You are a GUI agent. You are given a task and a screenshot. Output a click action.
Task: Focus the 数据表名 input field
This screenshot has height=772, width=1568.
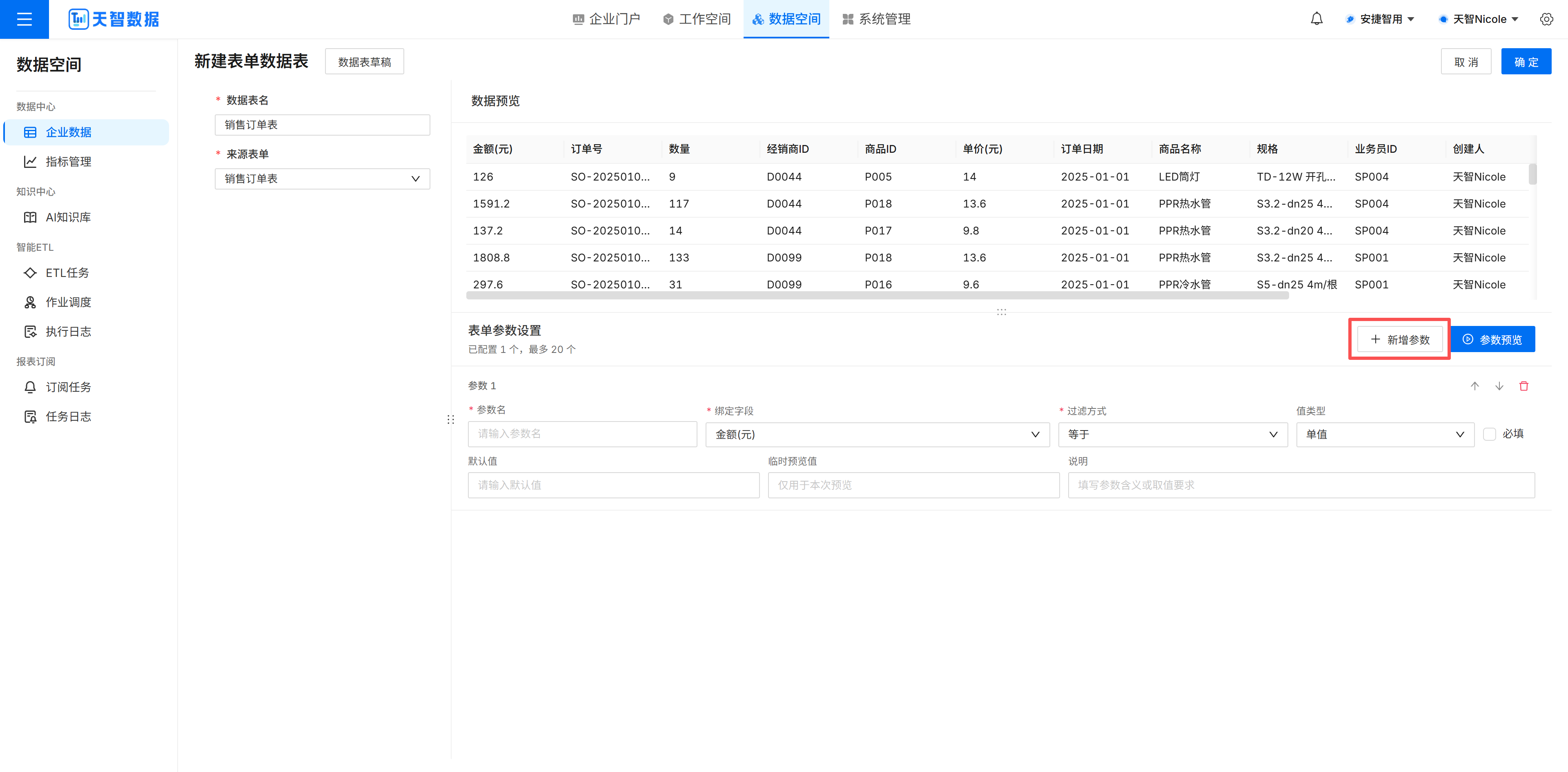click(x=323, y=125)
